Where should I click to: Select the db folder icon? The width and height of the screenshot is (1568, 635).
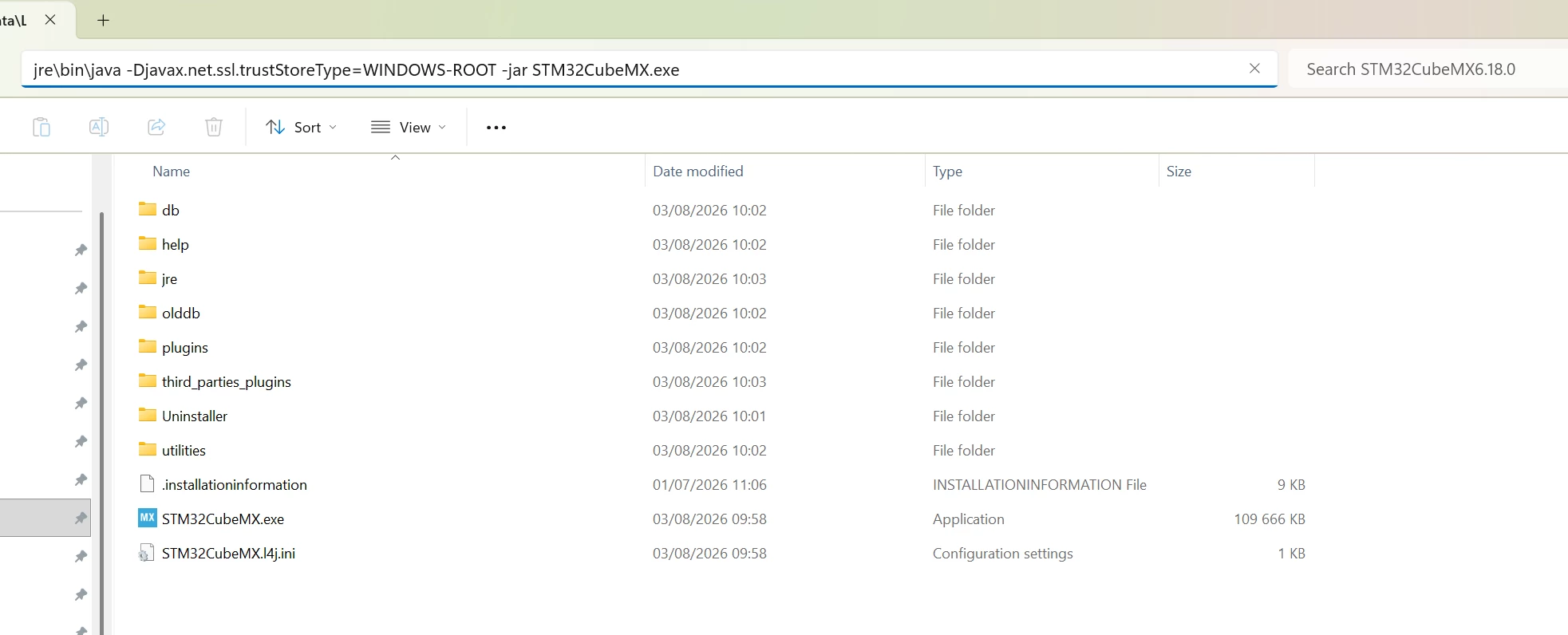click(148, 209)
